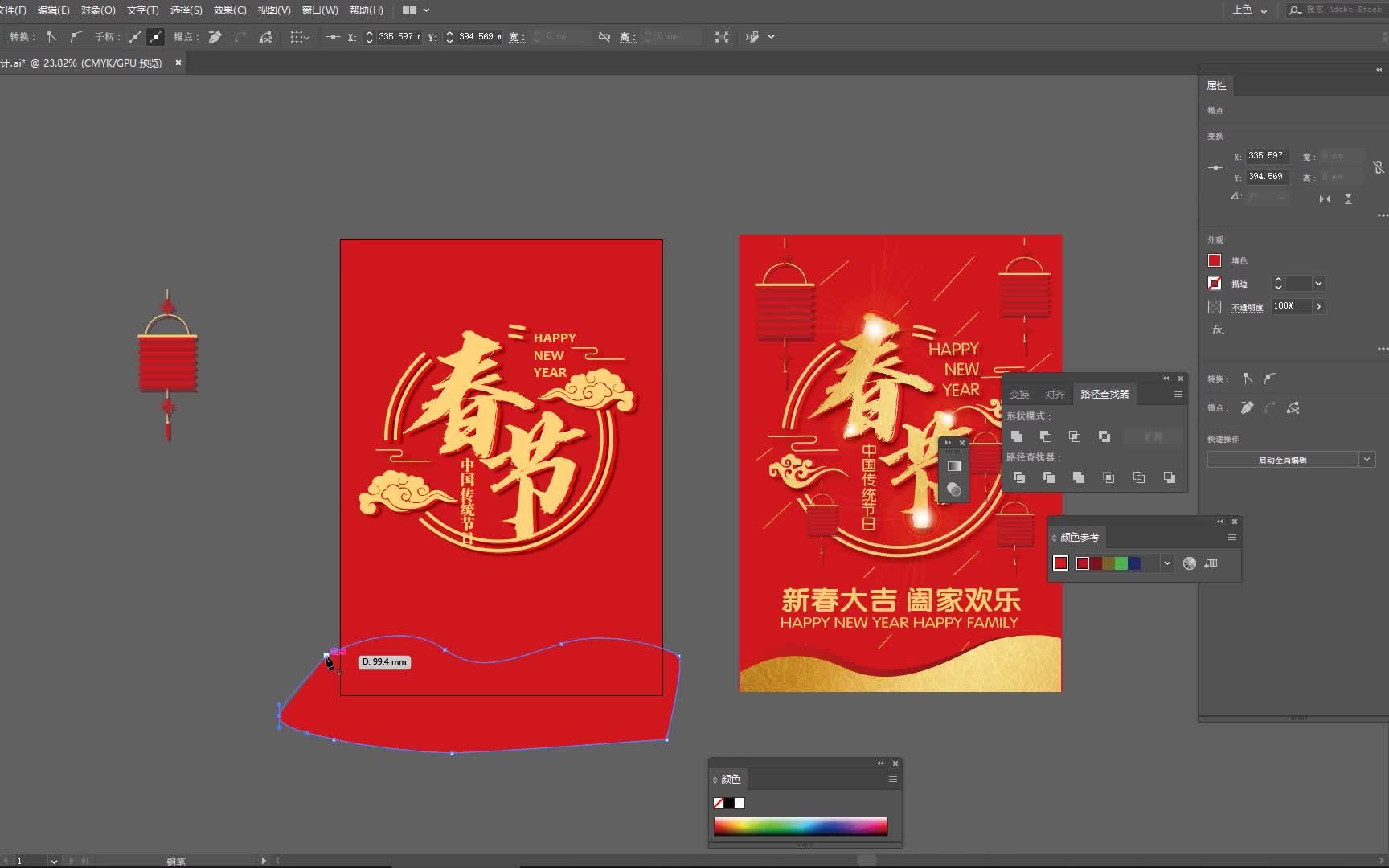The image size is (1389, 868).
Task: Click Trim pathfinder icon
Action: tap(1048, 477)
